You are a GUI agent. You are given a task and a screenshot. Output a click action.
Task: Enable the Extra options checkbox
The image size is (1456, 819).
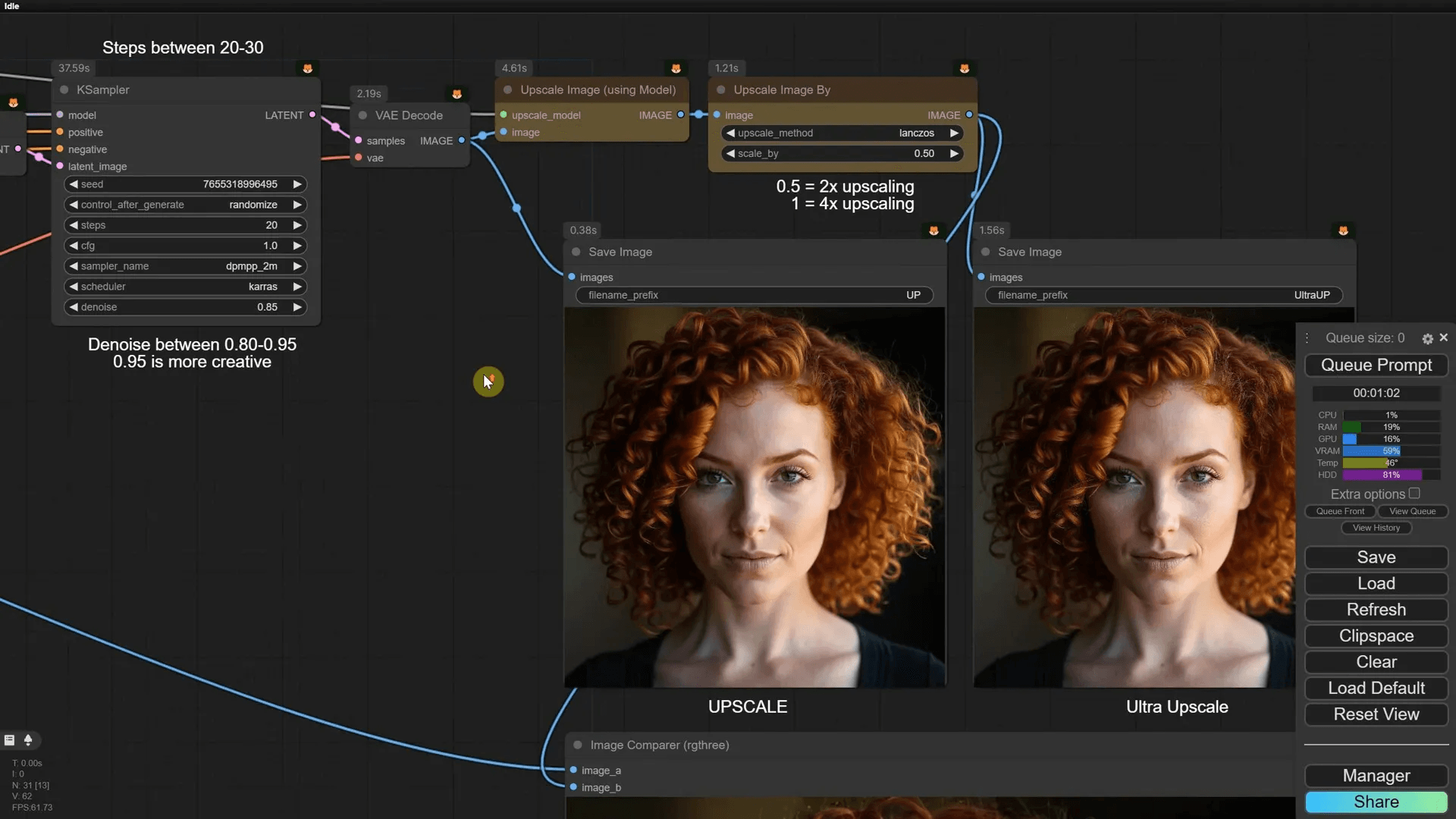1414,494
